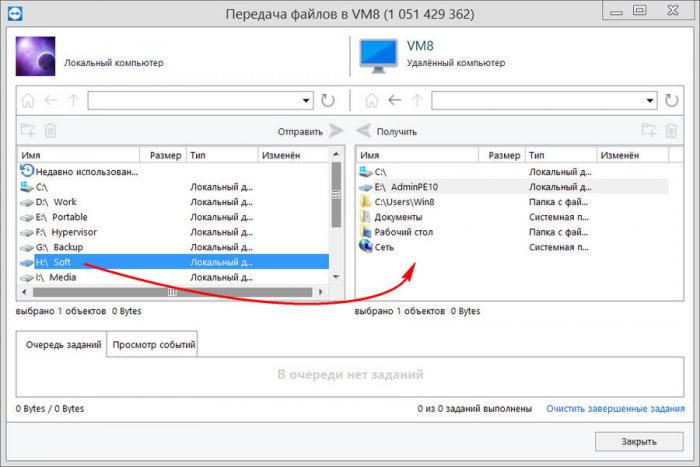
Task: Click the Сеть network globe icon
Action: tap(366, 246)
